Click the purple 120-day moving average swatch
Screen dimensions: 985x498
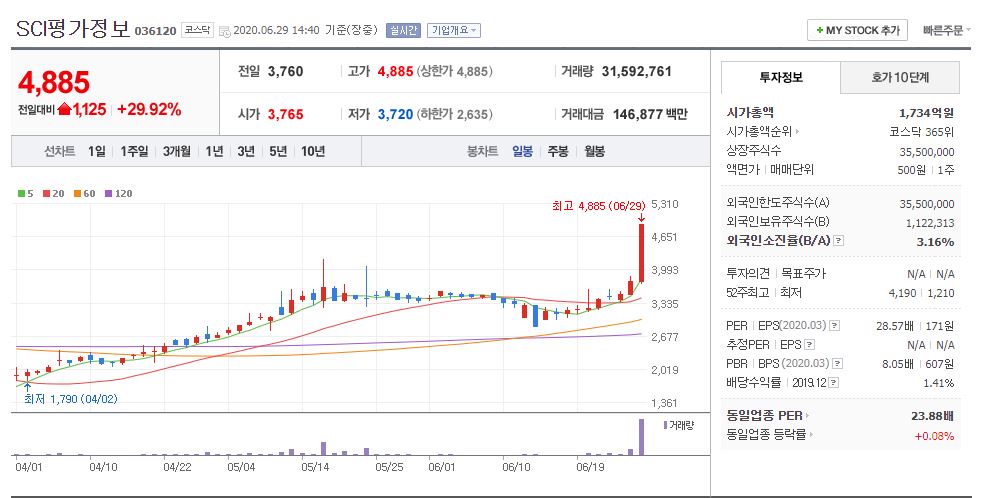108,193
